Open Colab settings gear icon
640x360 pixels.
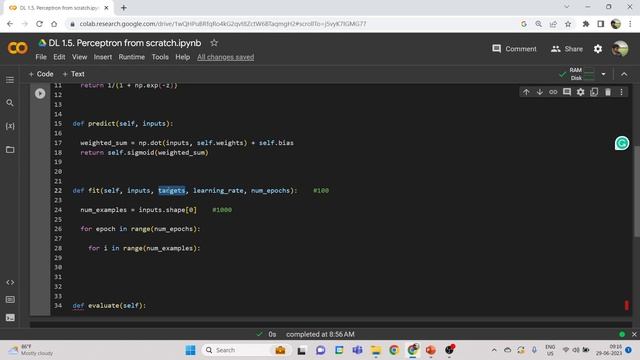(598, 49)
